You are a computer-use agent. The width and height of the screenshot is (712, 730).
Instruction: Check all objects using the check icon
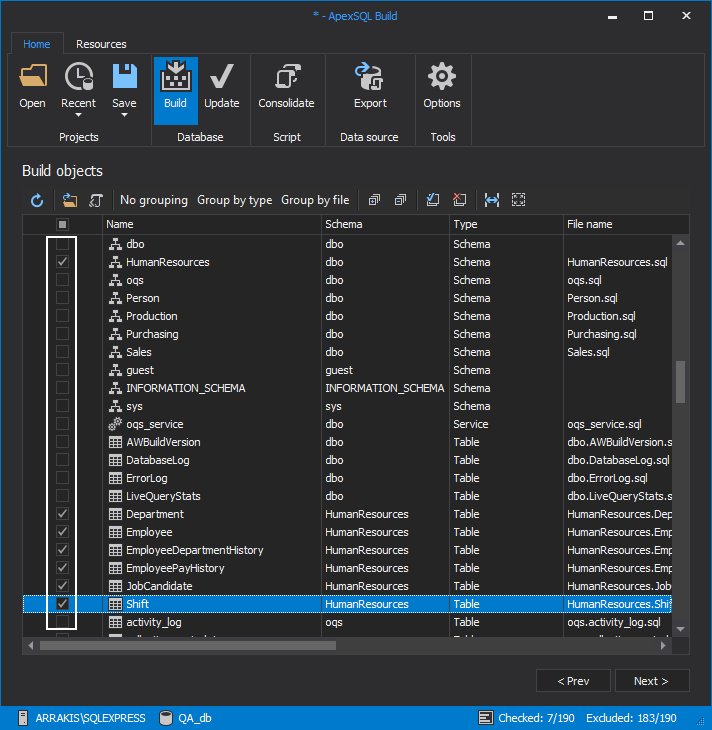click(433, 200)
